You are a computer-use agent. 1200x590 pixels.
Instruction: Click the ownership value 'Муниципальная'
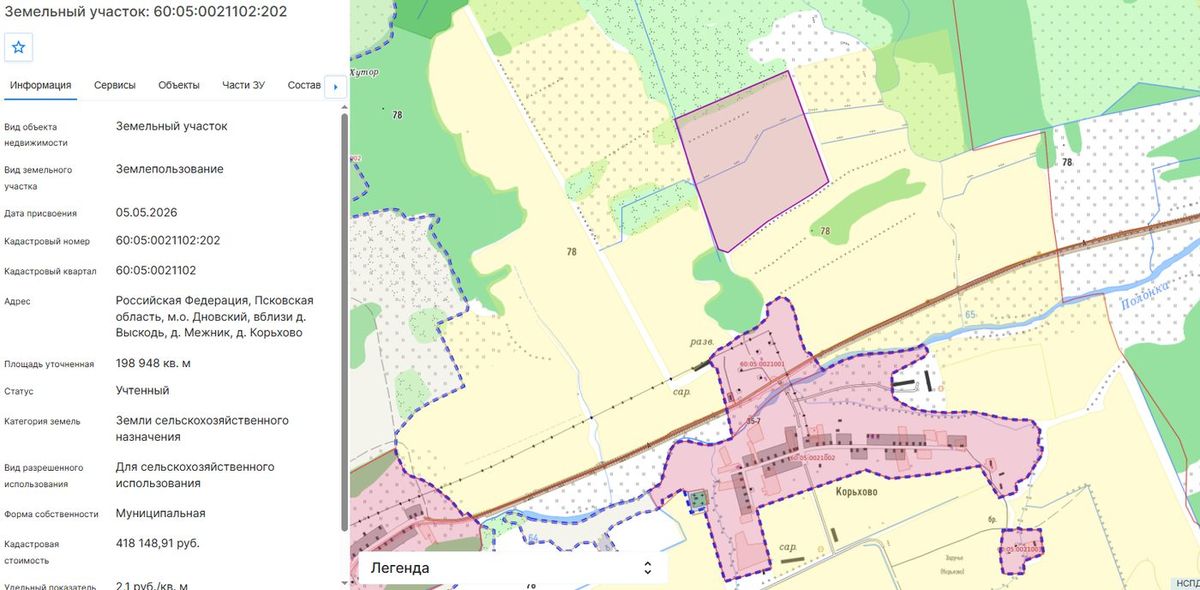[x=161, y=513]
